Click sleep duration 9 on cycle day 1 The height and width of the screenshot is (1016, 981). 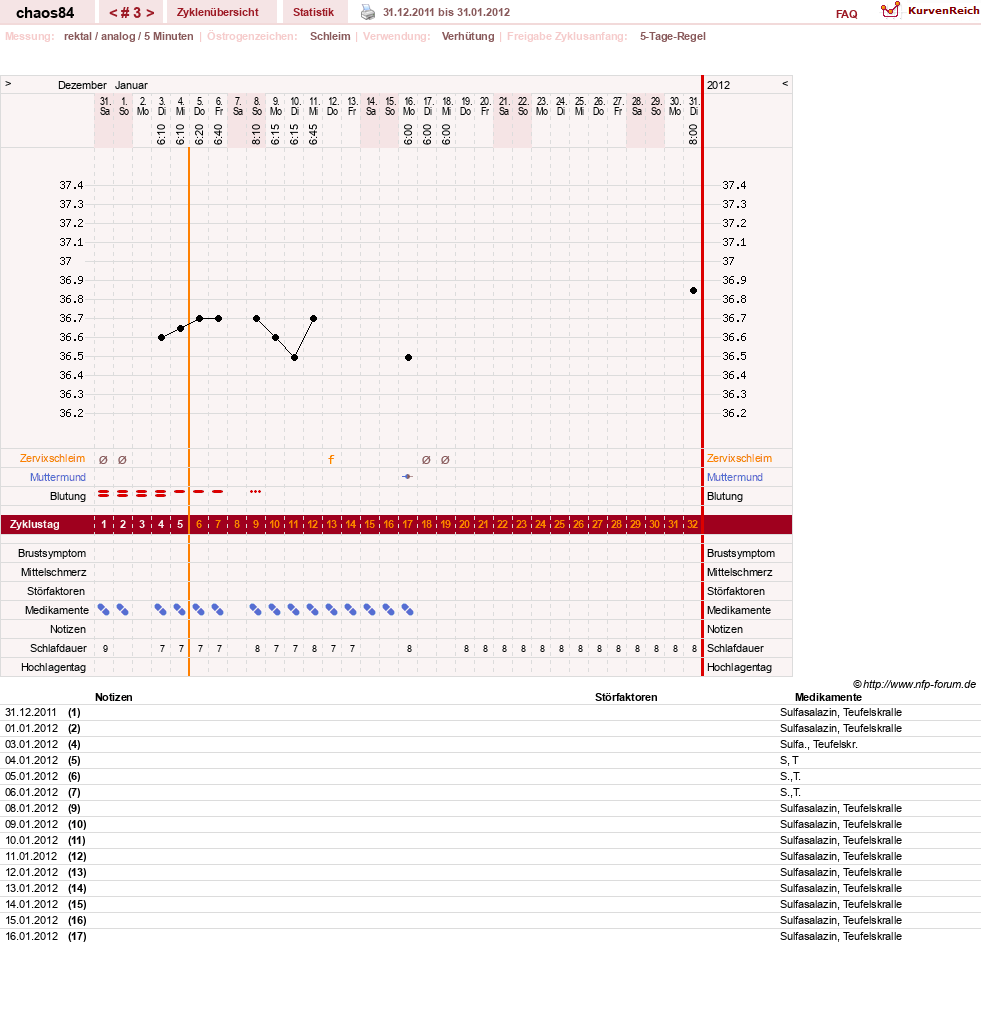click(x=105, y=649)
